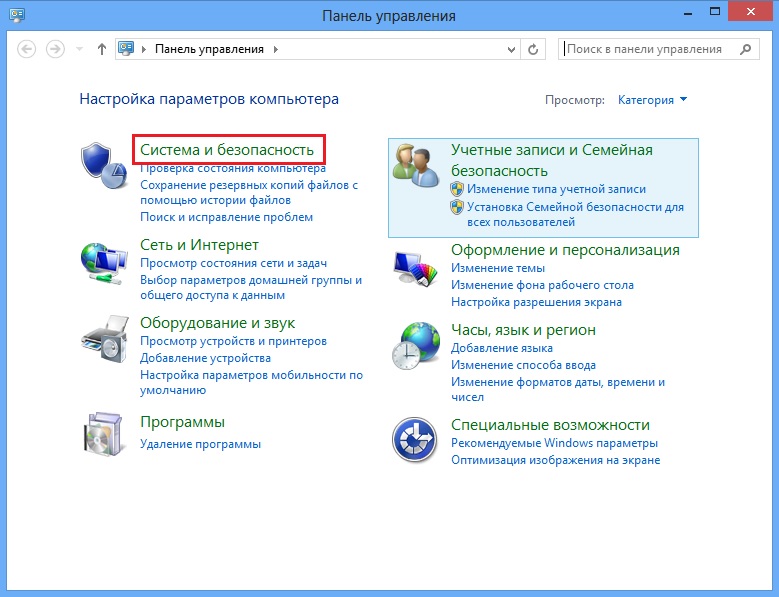
Task: Click Рекомендуемые Windows параметры link
Action: (554, 443)
